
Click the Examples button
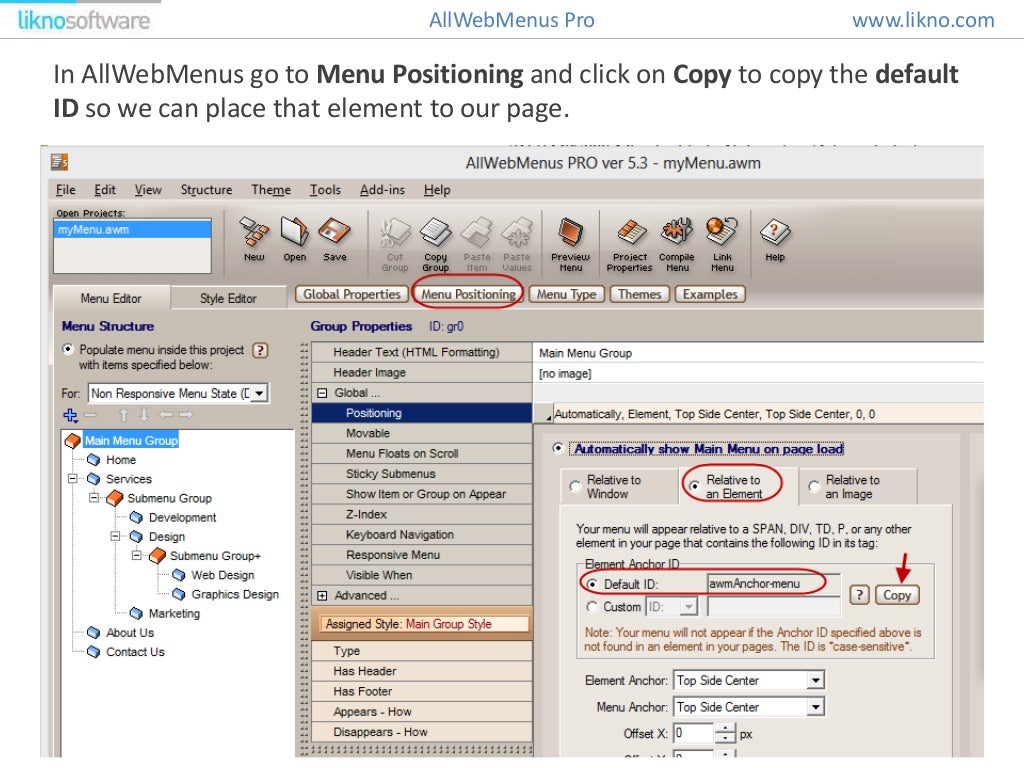coord(710,295)
